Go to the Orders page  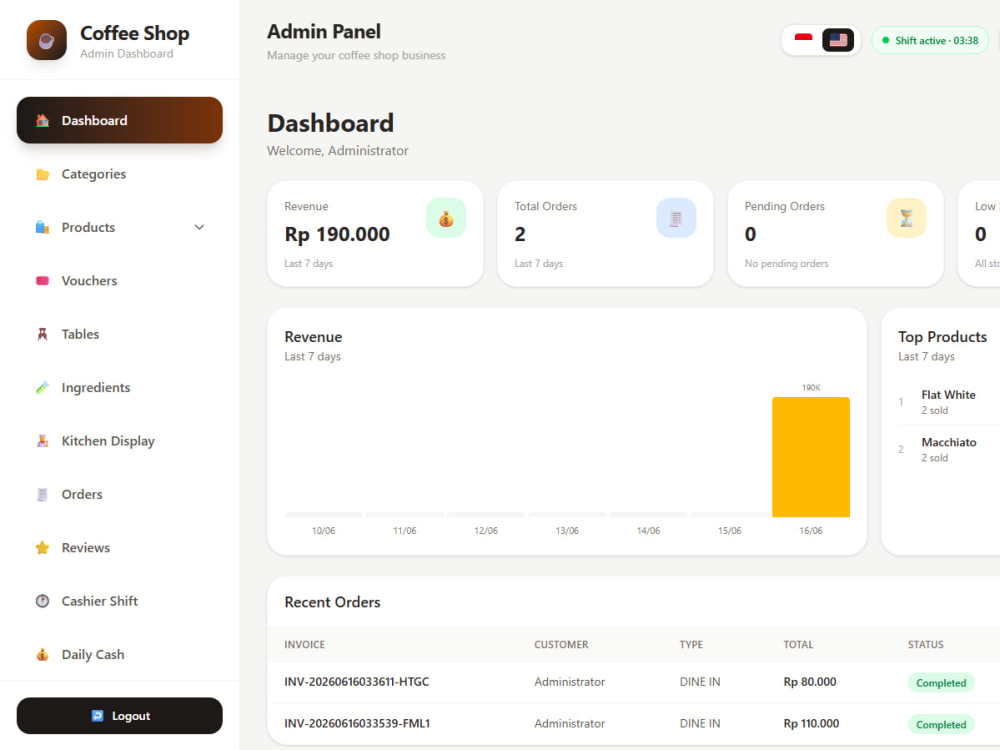(119, 494)
